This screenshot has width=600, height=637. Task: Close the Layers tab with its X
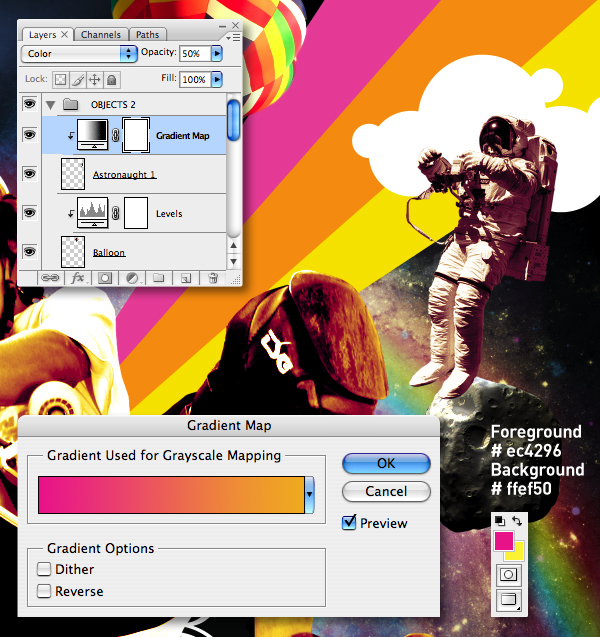click(x=65, y=35)
